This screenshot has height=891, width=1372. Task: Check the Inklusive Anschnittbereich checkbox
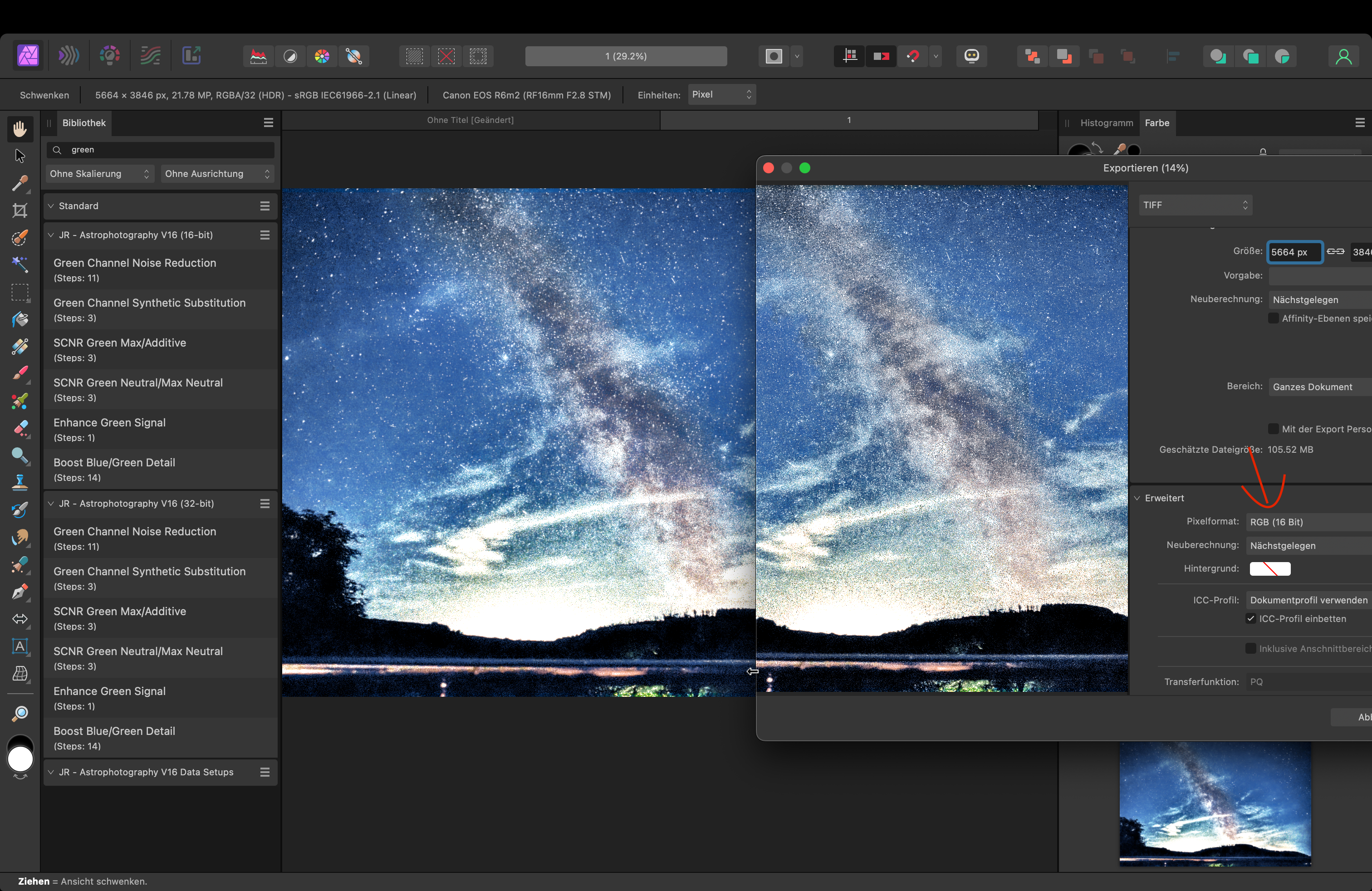coord(1250,648)
